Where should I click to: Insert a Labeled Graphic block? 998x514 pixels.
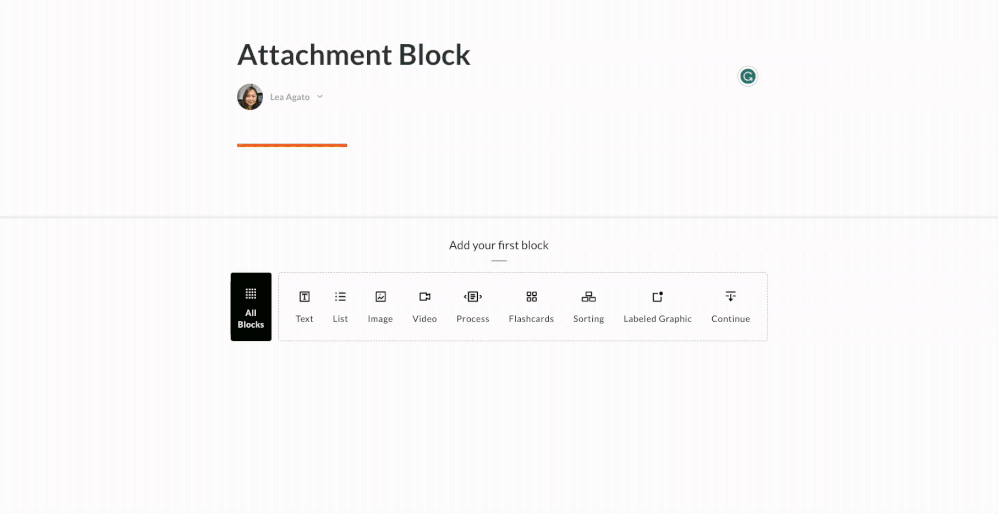[657, 306]
